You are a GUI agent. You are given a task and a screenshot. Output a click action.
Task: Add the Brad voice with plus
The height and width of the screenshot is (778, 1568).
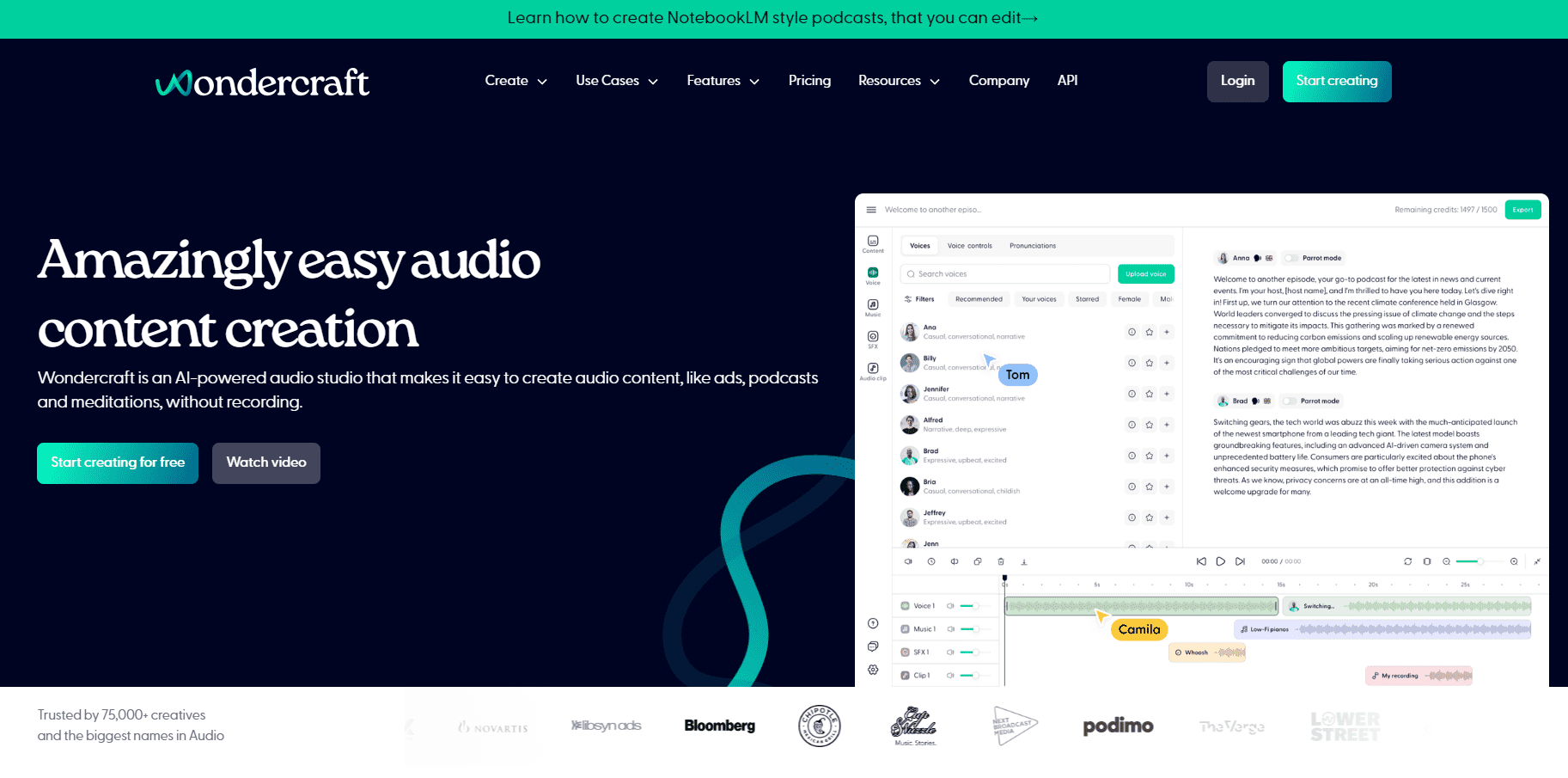(1167, 456)
